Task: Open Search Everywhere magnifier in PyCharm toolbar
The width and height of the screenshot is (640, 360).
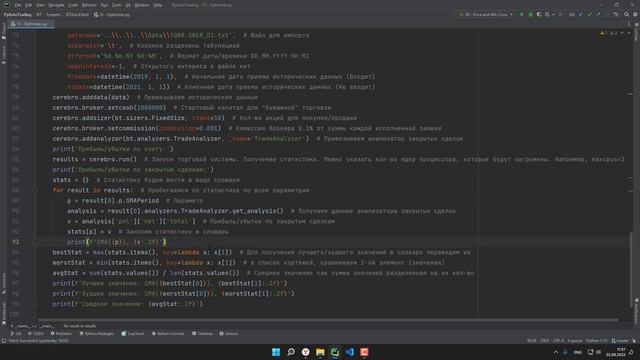Action: tap(626, 14)
